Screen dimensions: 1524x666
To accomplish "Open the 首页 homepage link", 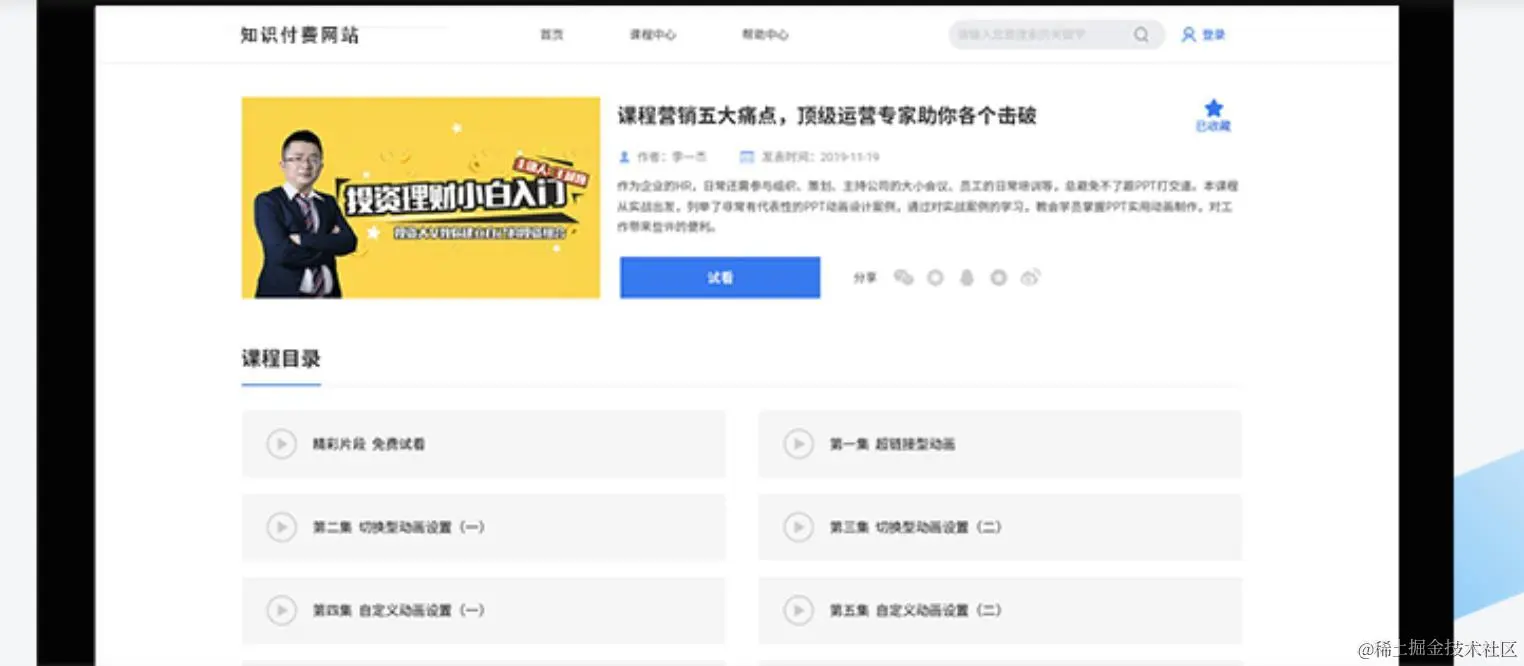I will (x=551, y=34).
